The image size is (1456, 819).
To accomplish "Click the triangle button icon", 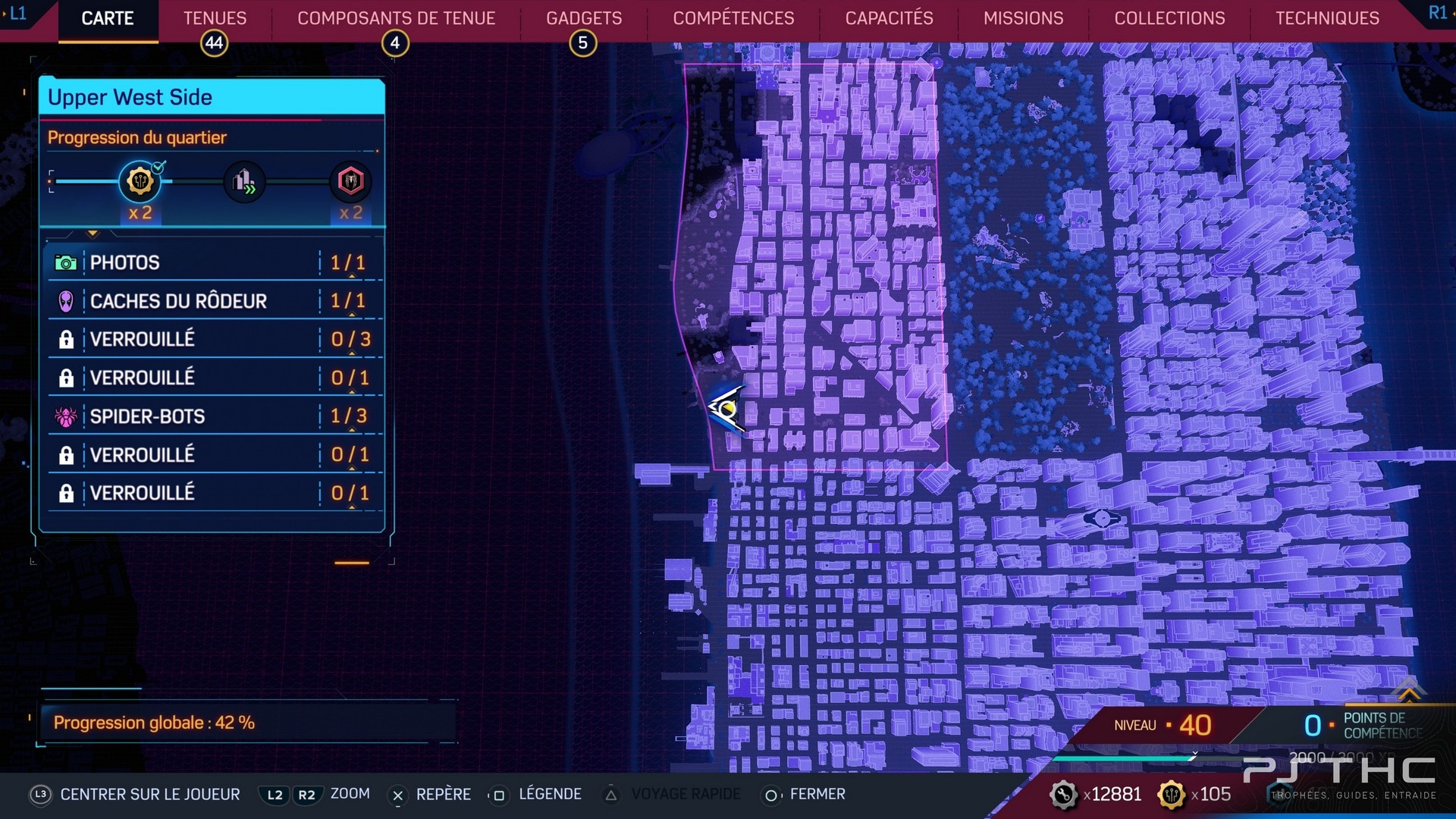I will (610, 795).
